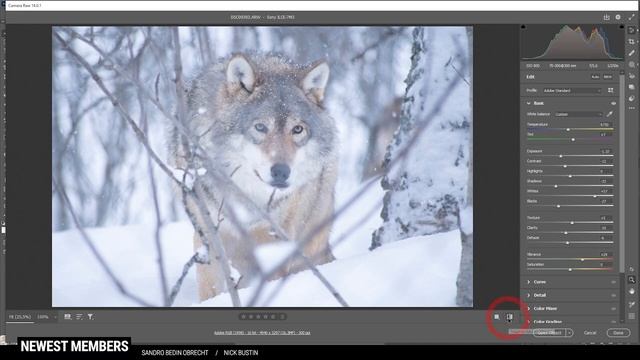Click the Exposure value field
This screenshot has height=360, width=640.
click(x=605, y=151)
